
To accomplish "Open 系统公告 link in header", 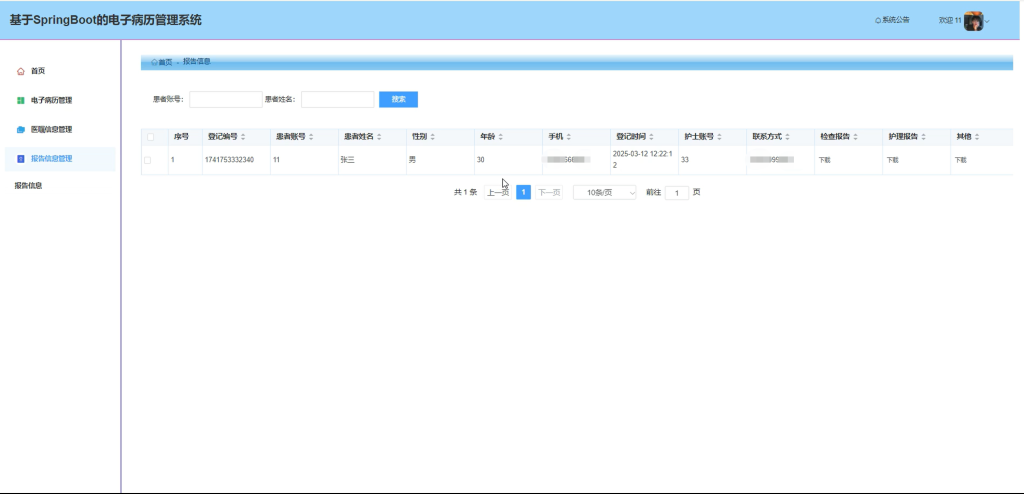I will (x=895, y=21).
